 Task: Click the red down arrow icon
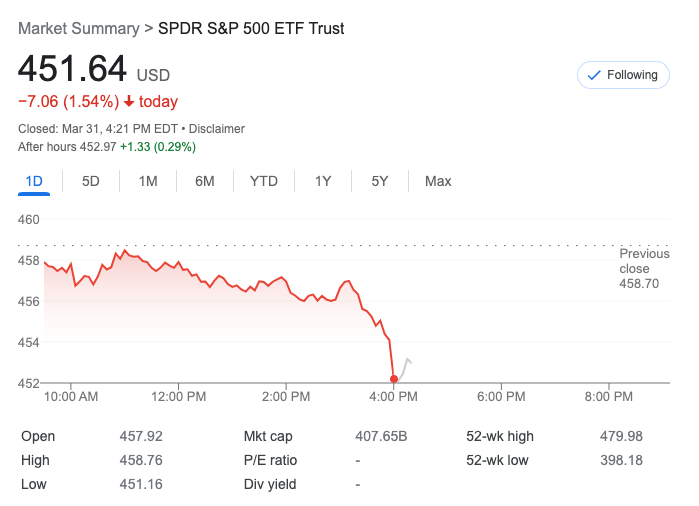click(x=129, y=102)
